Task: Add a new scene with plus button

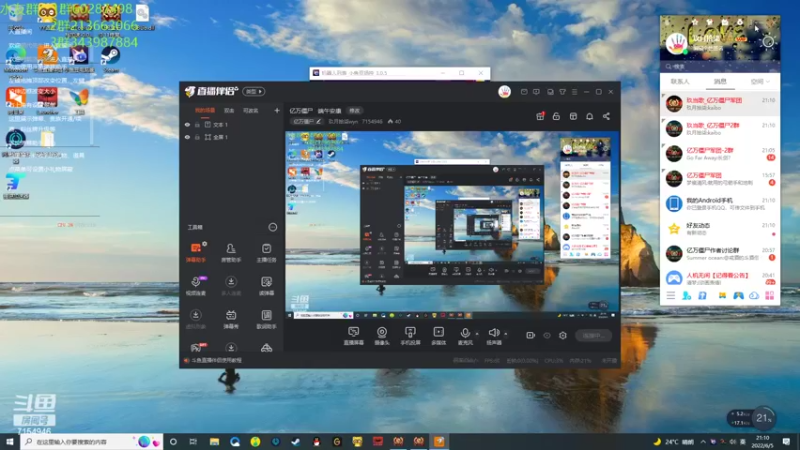Action: [277, 110]
